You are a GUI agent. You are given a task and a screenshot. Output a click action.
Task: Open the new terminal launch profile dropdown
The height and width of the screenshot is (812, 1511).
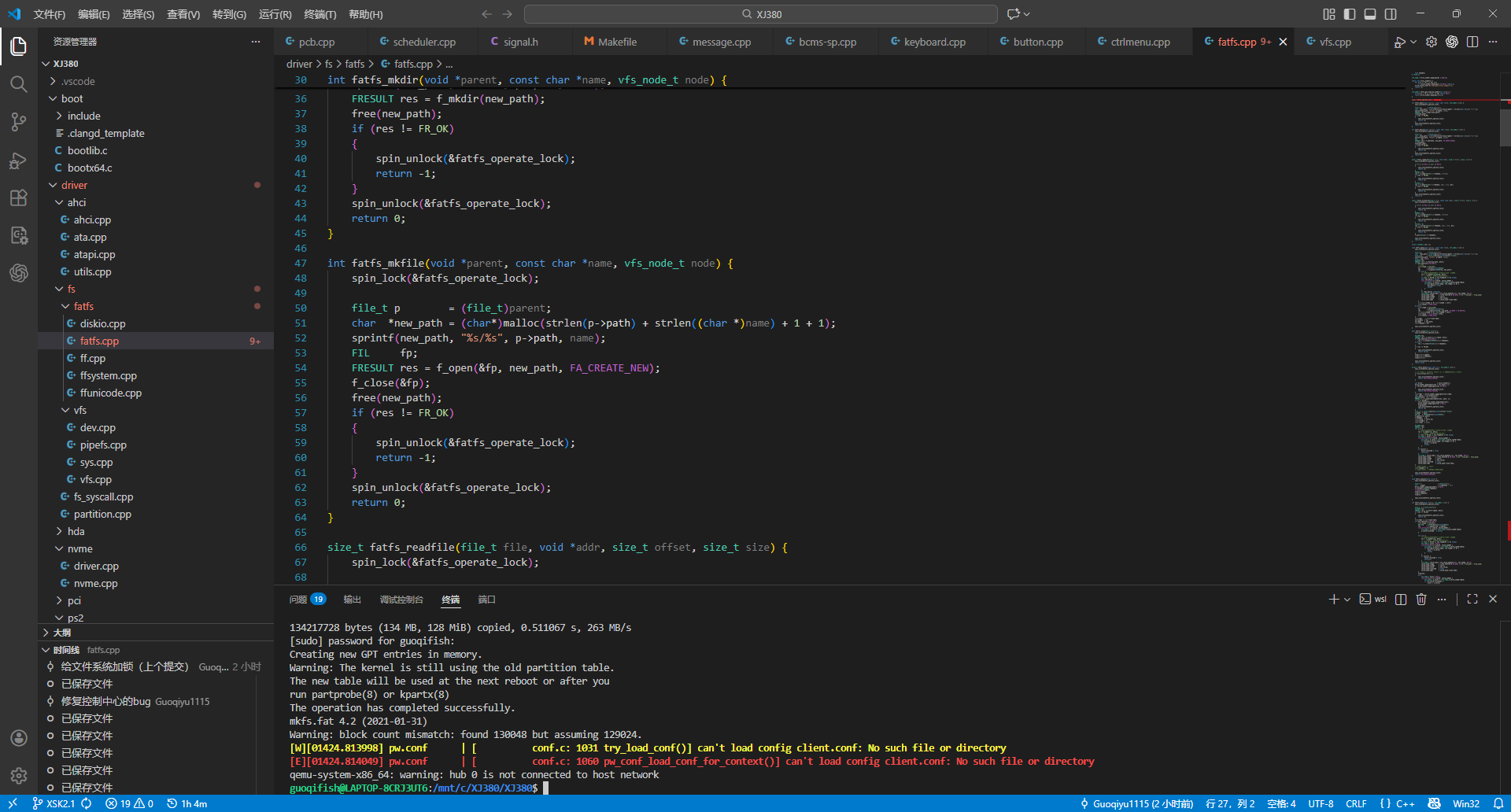(x=1347, y=600)
